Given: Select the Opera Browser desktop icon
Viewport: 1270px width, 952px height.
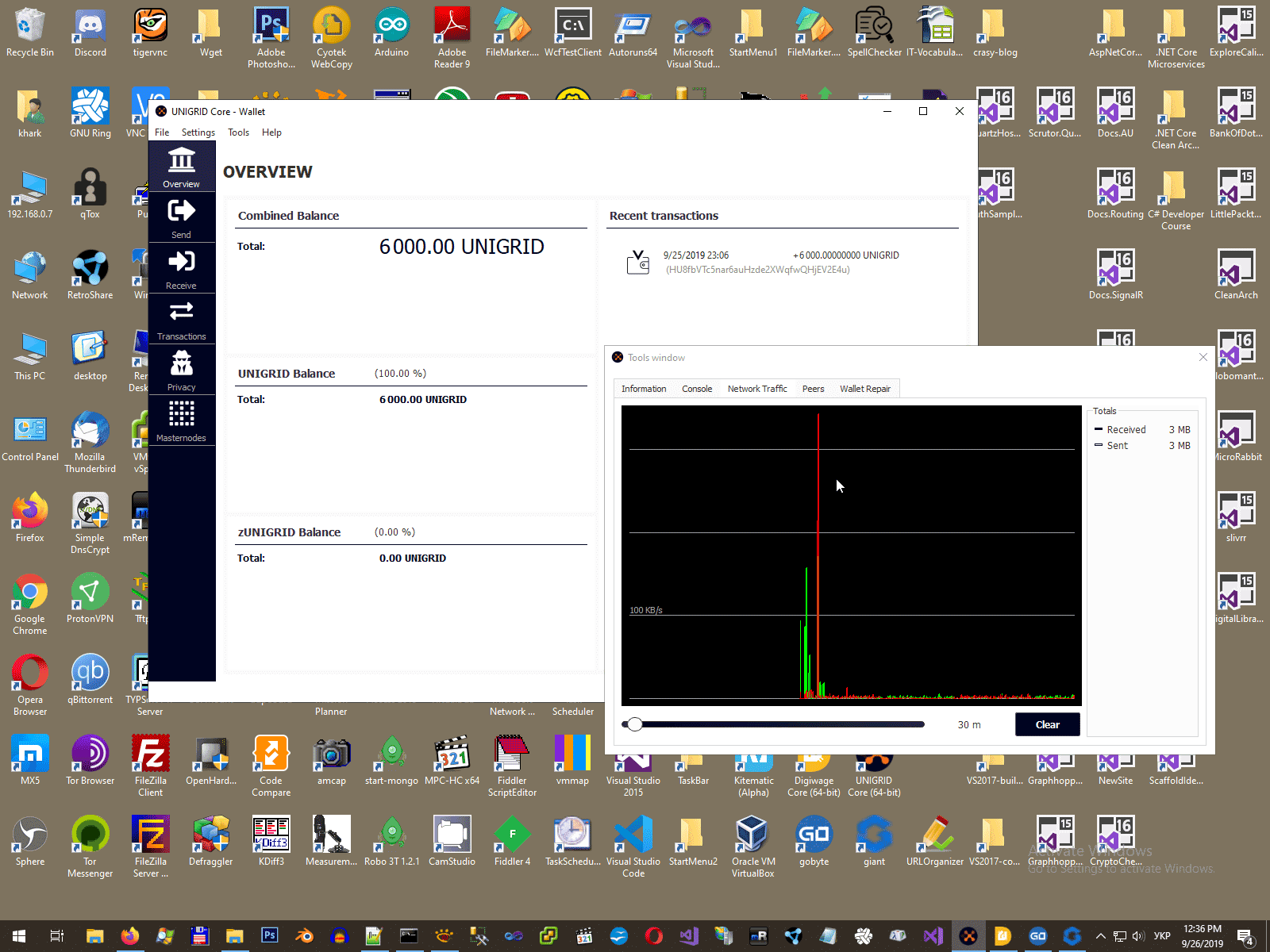Looking at the screenshot, I should tap(30, 685).
